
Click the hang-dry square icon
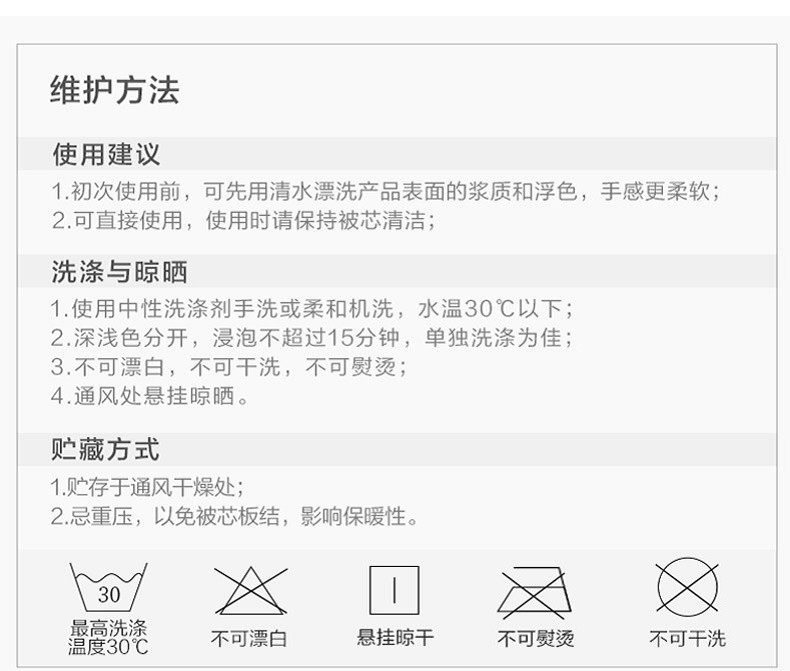coord(394,590)
